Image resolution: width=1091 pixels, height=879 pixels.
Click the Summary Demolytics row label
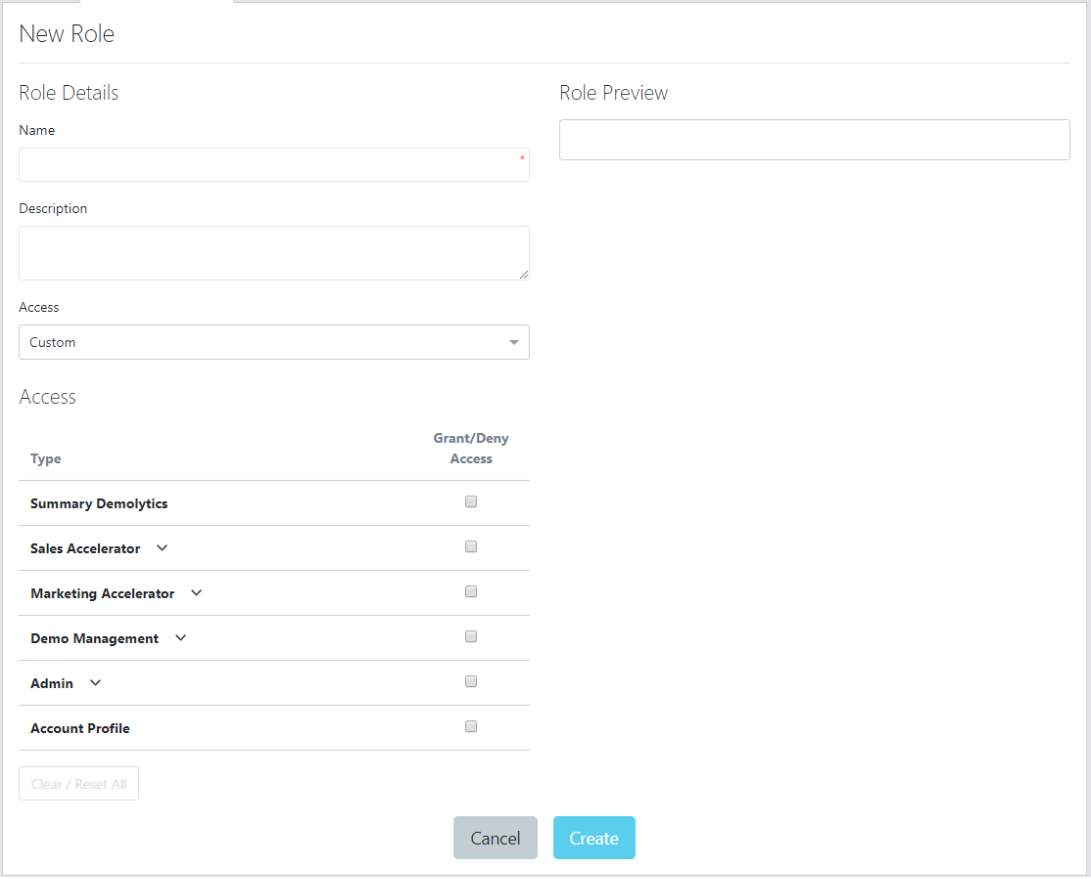coord(99,504)
